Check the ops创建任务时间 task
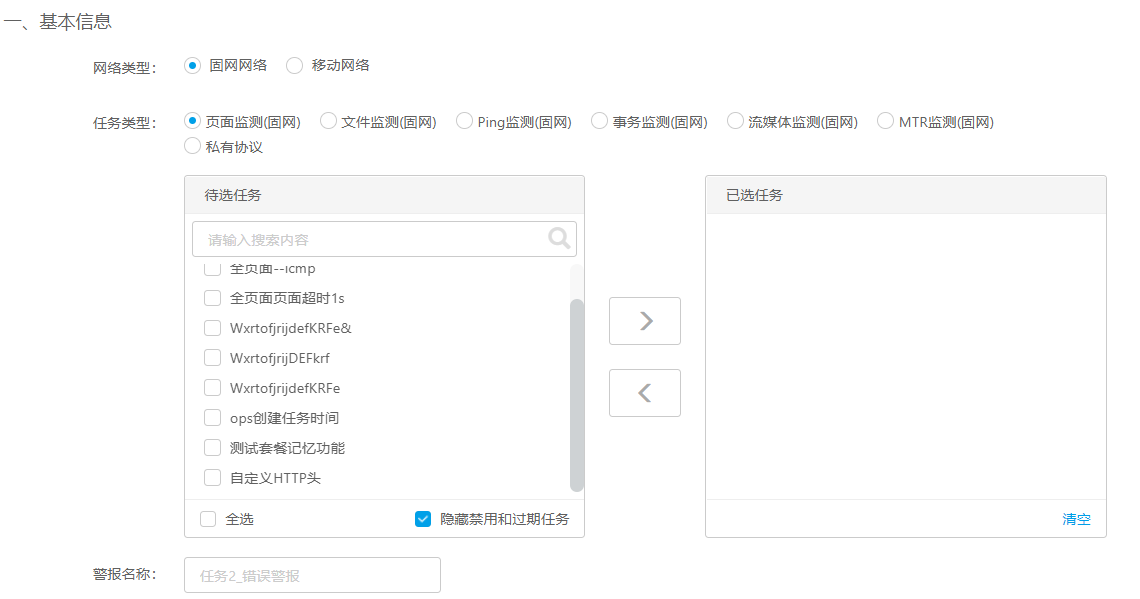 (x=212, y=418)
